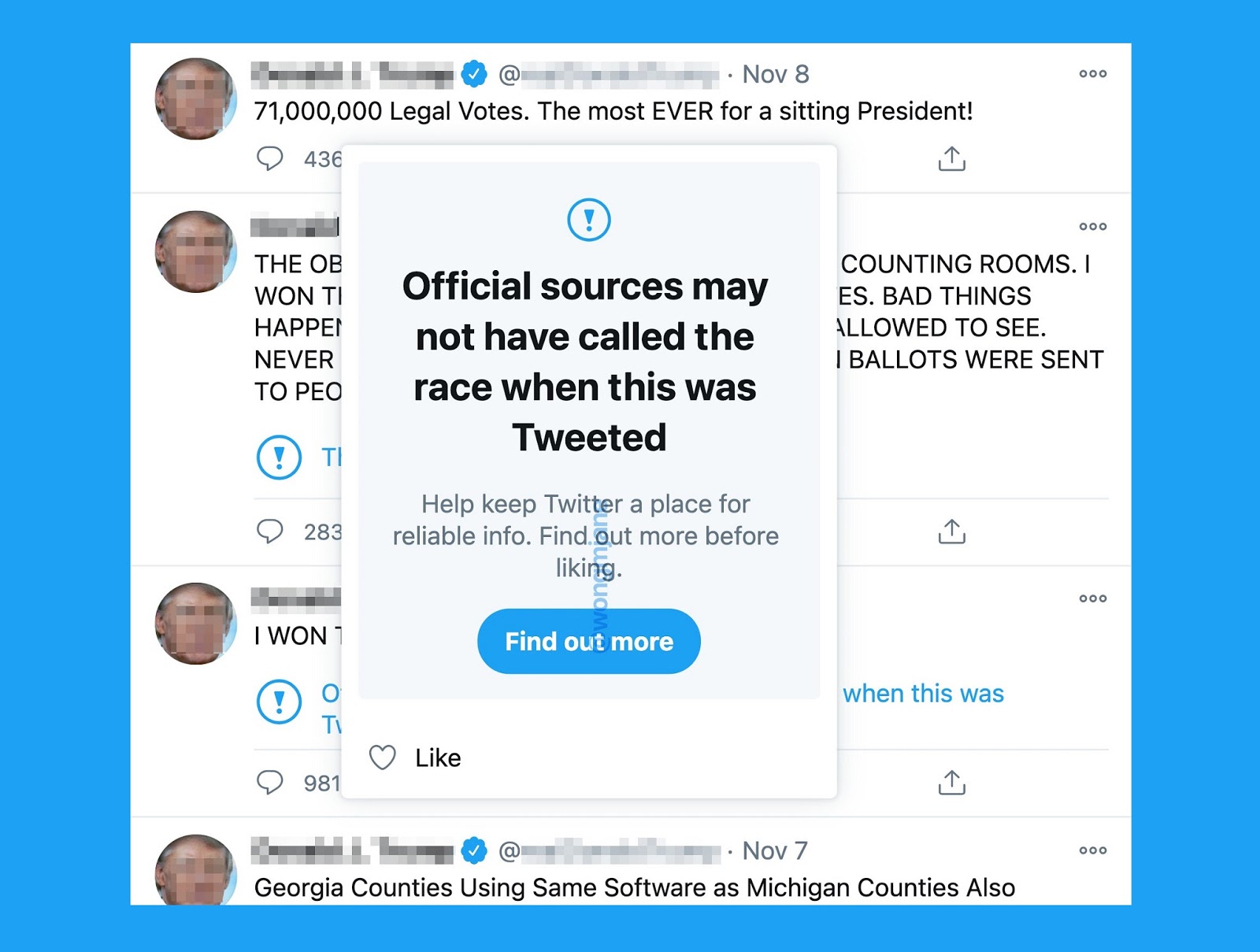1260x952 pixels.
Task: Open the three-dot menu on the I WON tweet
Action: 1092,598
